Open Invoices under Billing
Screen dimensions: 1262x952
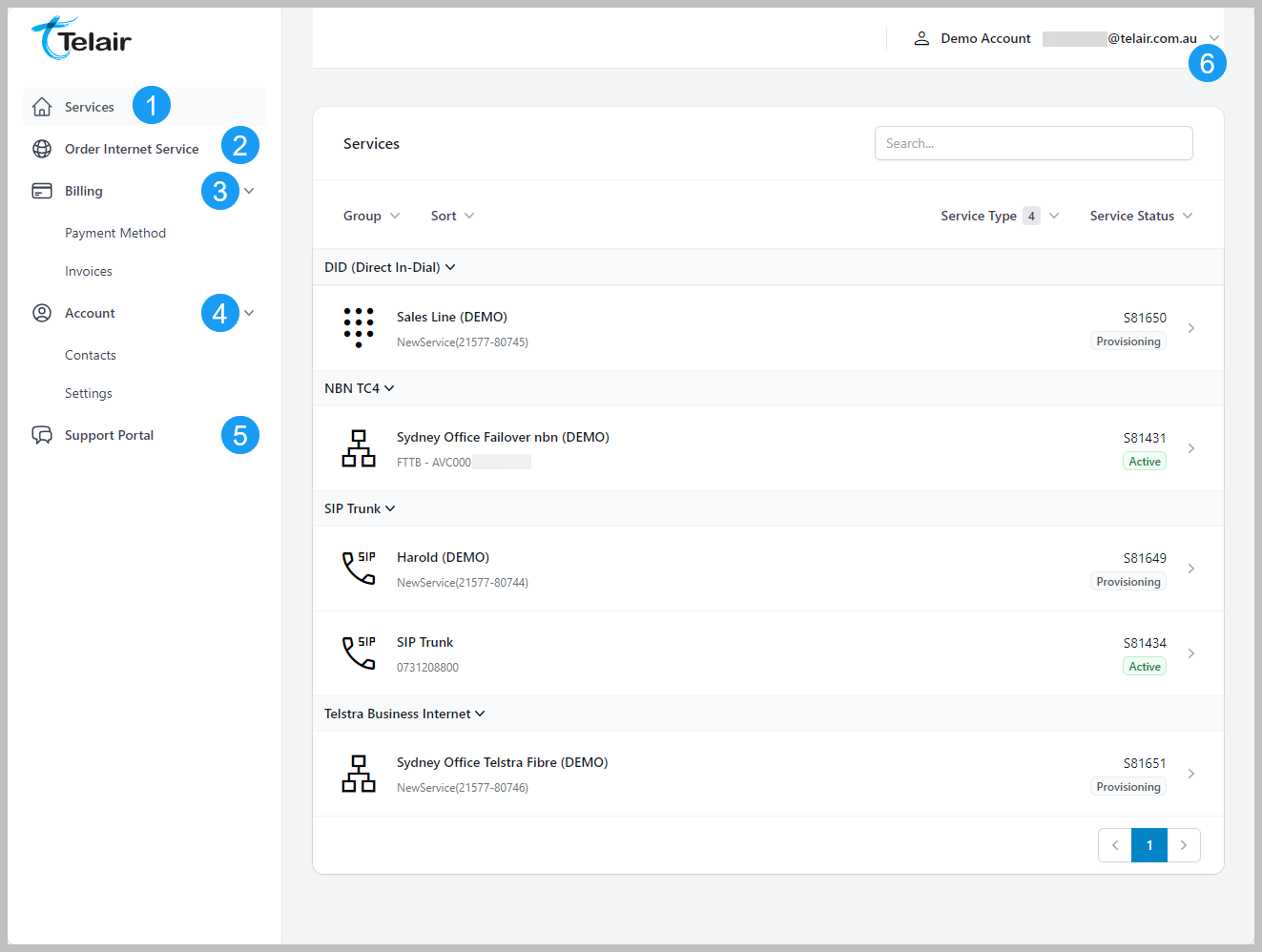pyautogui.click(x=89, y=271)
